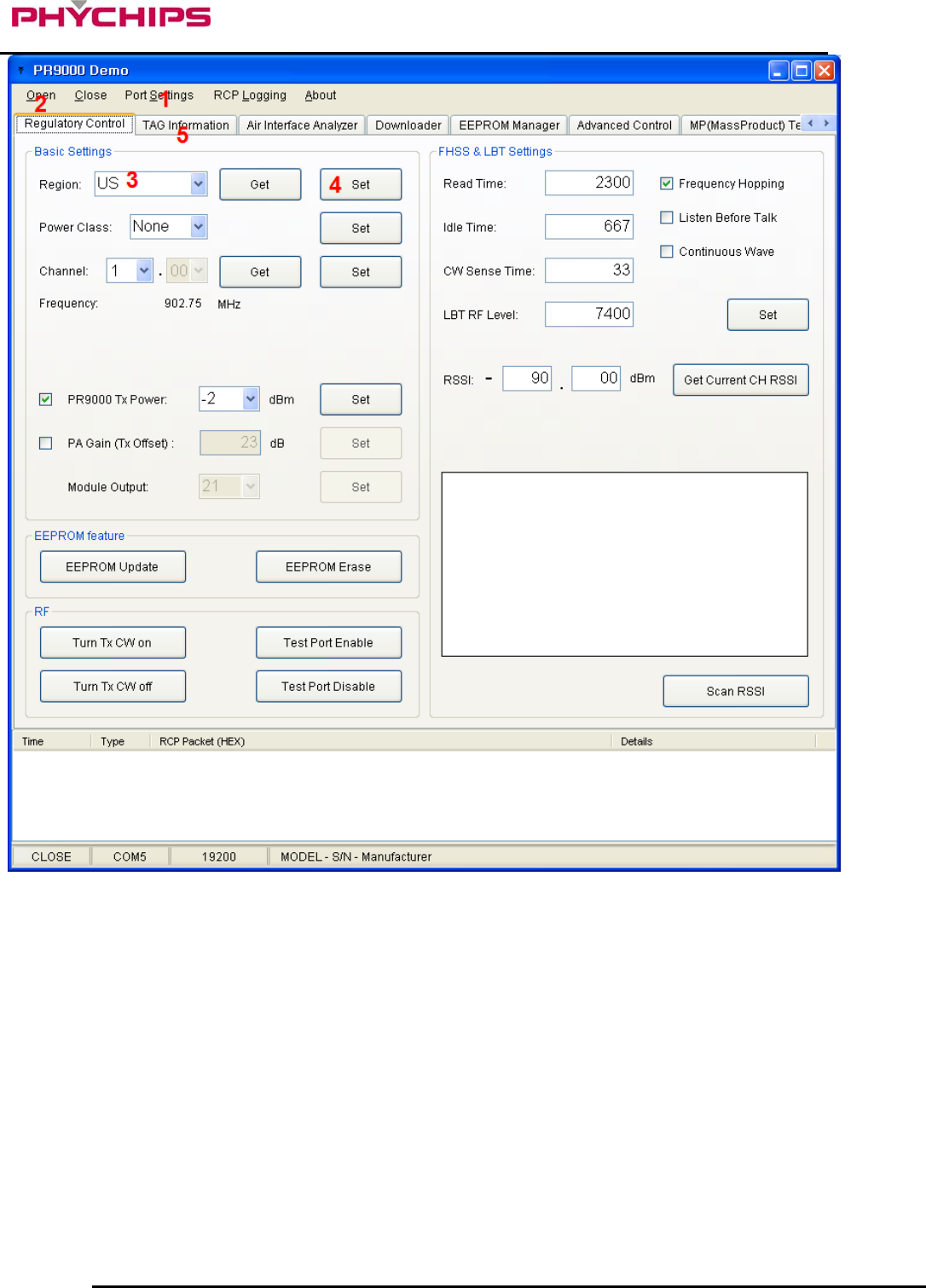926x1288 pixels.
Task: Close the PR9000 Demo window
Action: (824, 71)
